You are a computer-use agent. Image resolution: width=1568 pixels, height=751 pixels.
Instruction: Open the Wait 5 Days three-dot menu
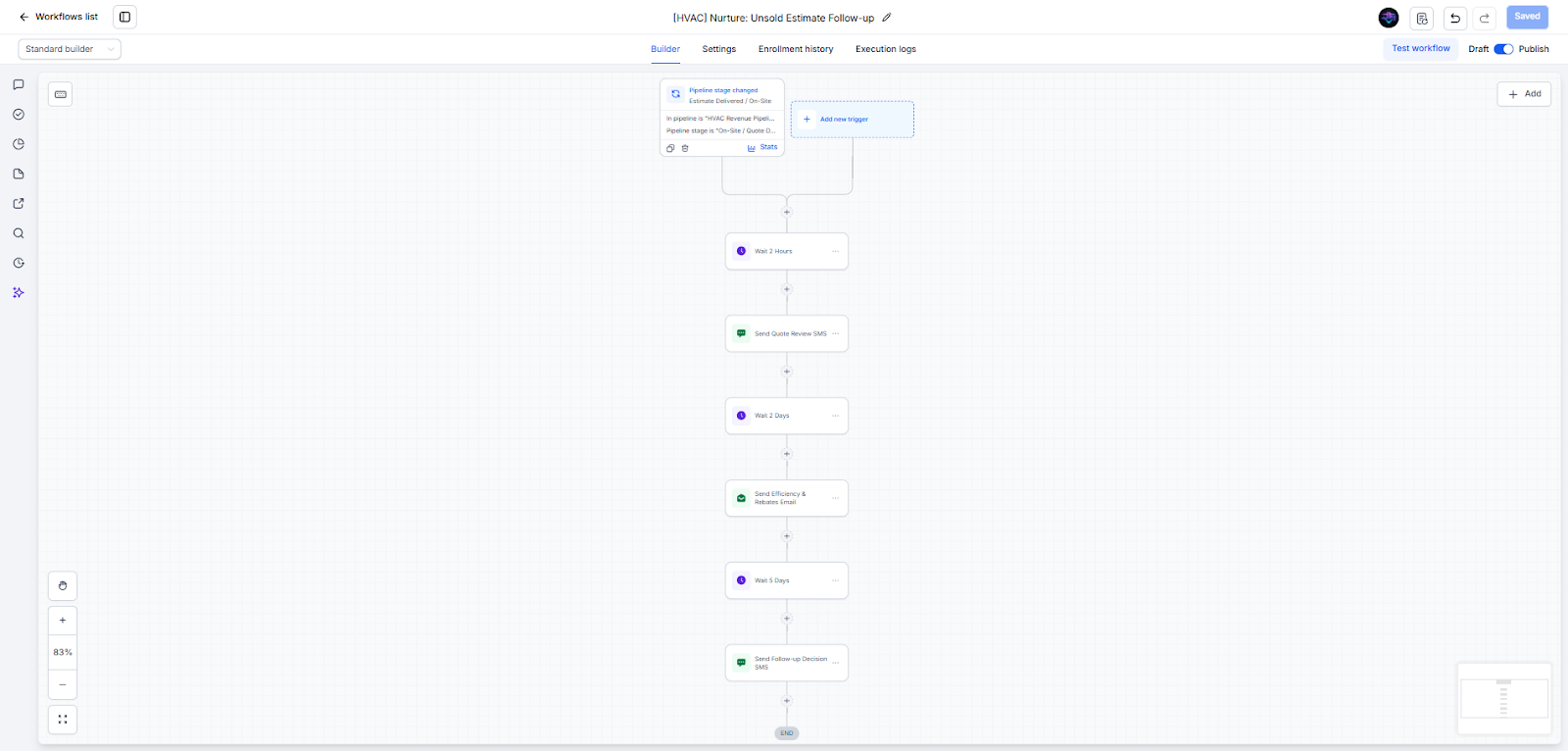(x=835, y=580)
